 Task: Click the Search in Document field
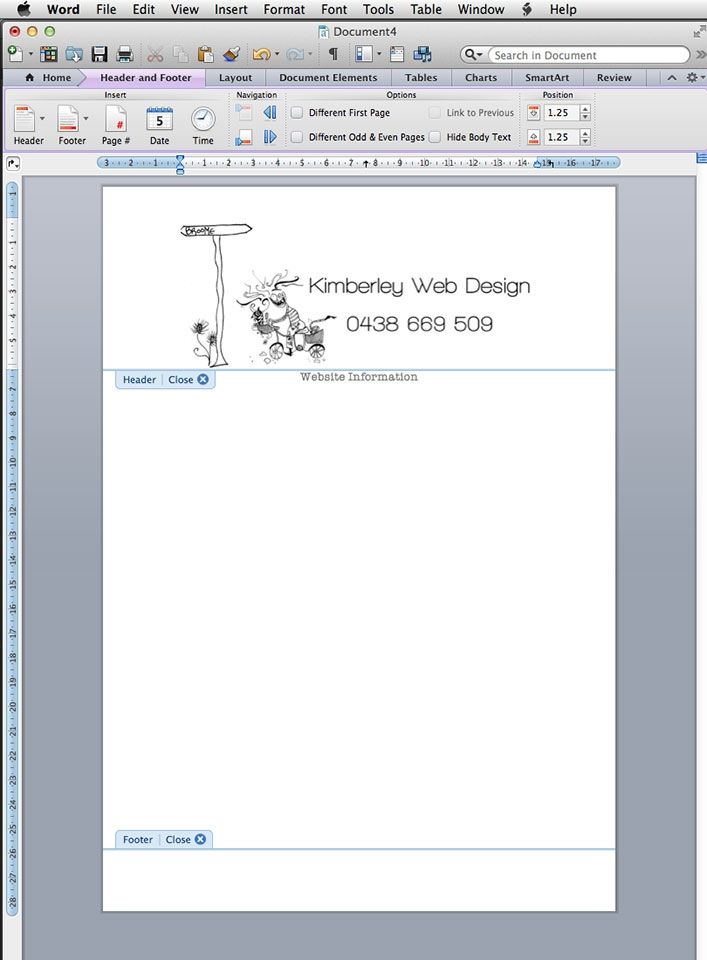pyautogui.click(x=588, y=55)
